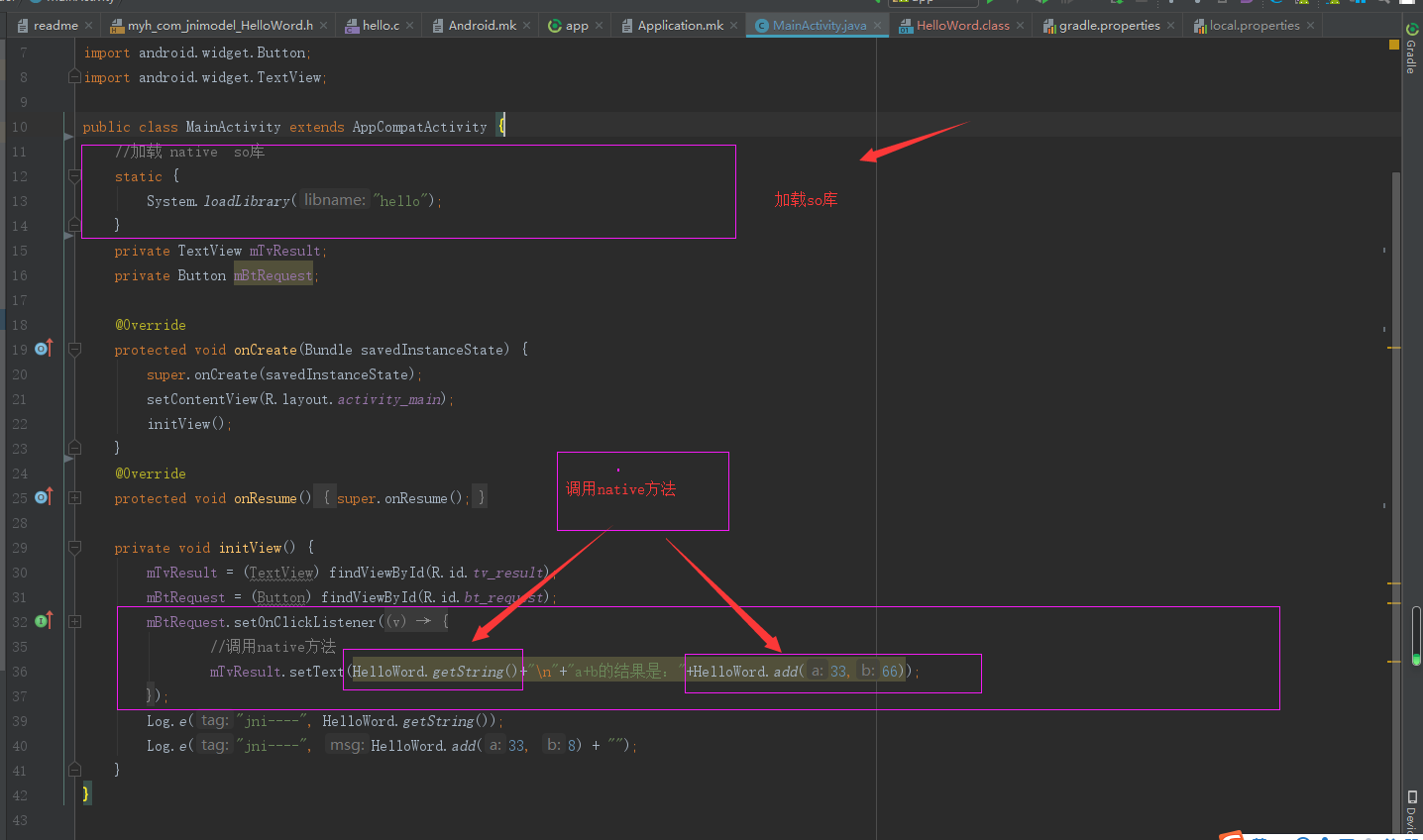Click the readme tab file icon
This screenshot has height=840, width=1423.
[x=23, y=26]
